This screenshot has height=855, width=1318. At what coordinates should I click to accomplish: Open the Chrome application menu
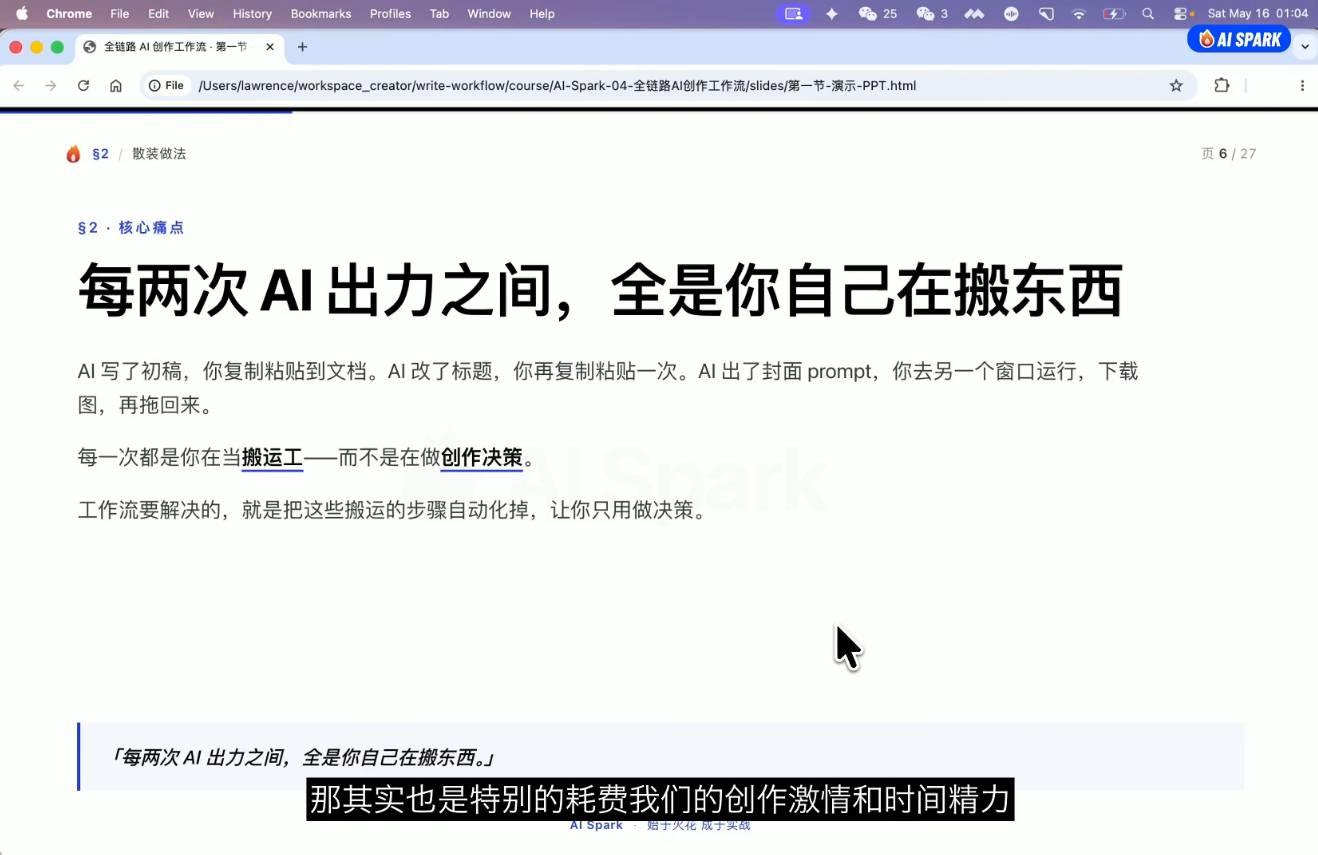pyautogui.click(x=69, y=14)
